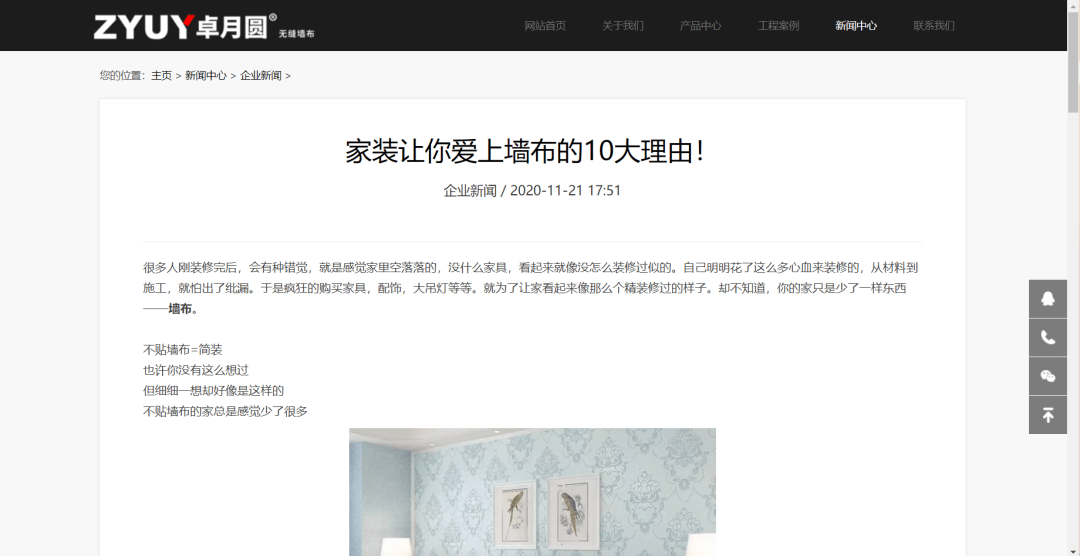Click the page vertical scrollbar thumb

coord(1073,61)
